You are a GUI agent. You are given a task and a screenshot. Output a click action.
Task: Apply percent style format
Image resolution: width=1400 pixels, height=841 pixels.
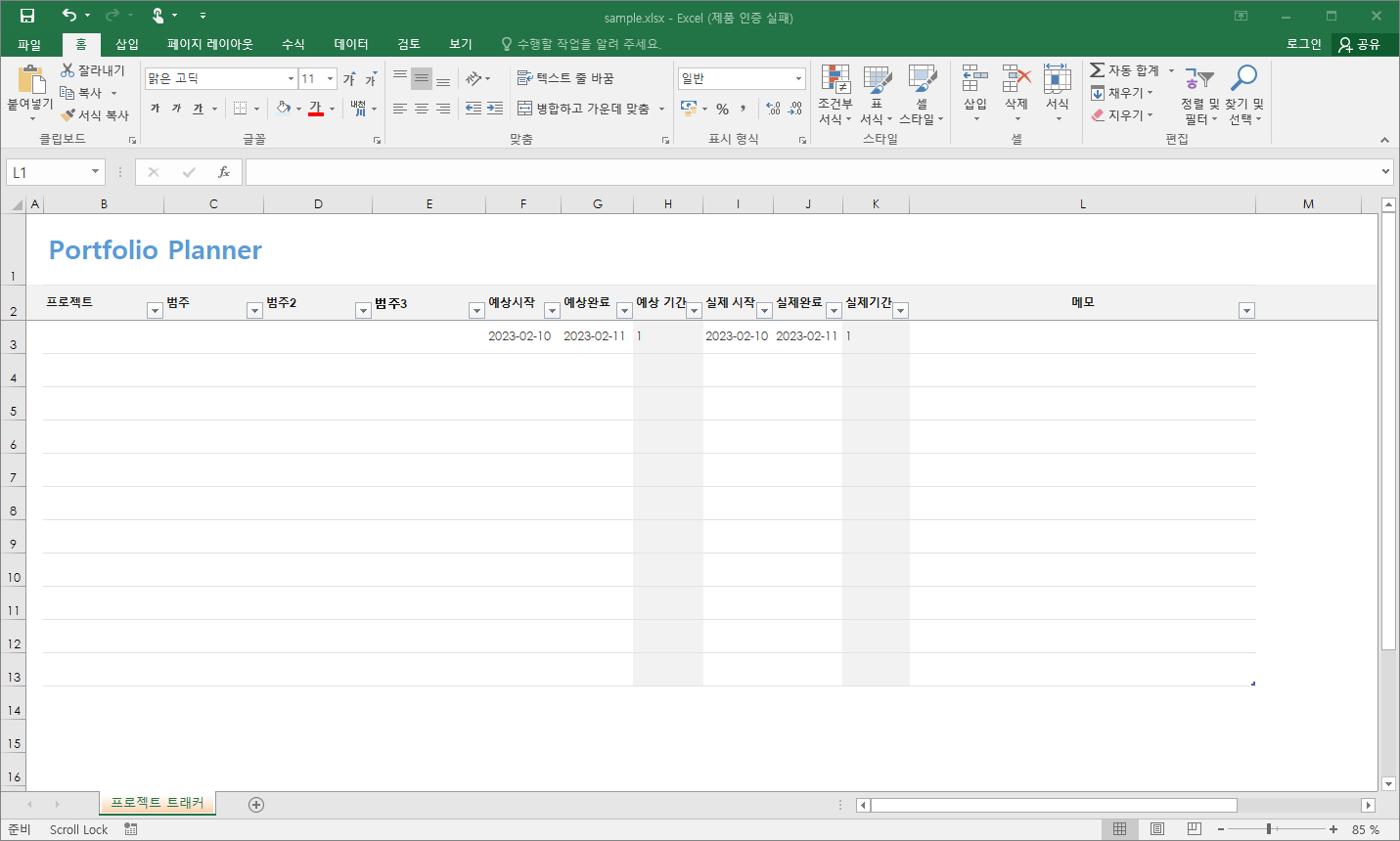722,109
